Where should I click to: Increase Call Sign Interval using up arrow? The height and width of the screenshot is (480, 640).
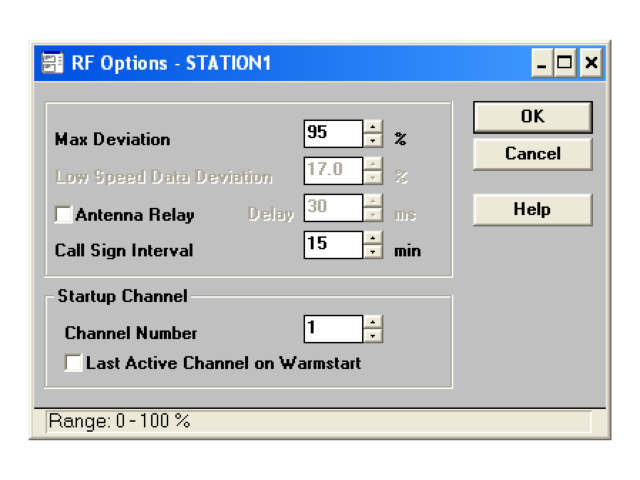click(x=373, y=237)
